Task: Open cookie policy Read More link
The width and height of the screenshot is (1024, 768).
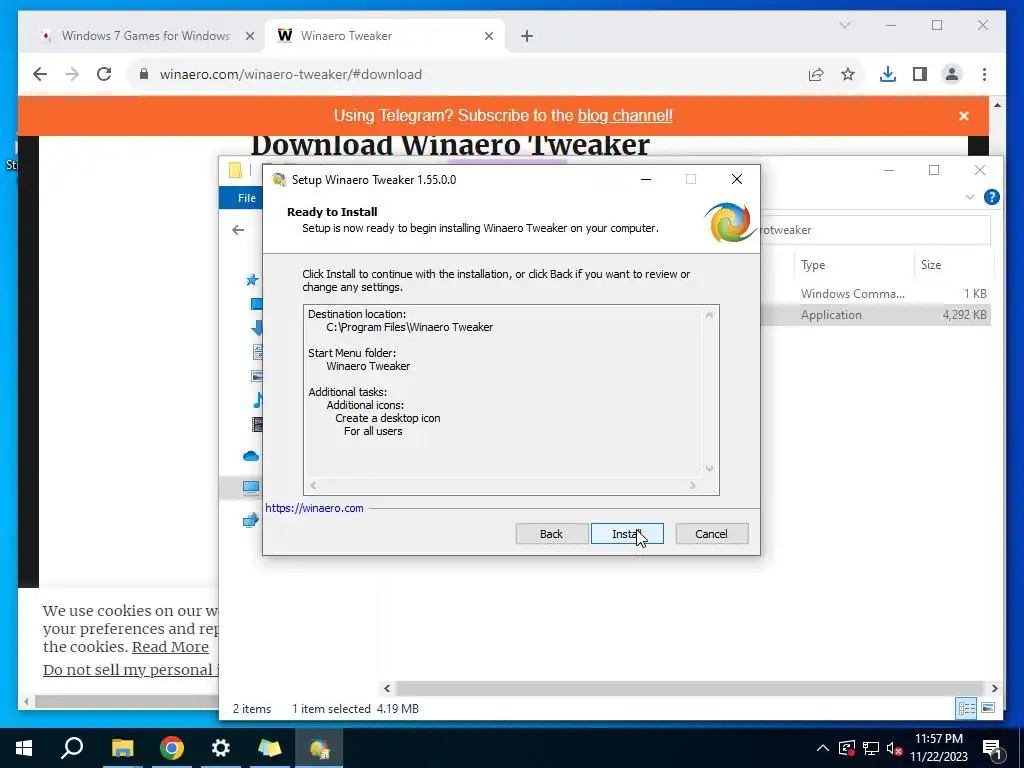Action: [x=170, y=647]
